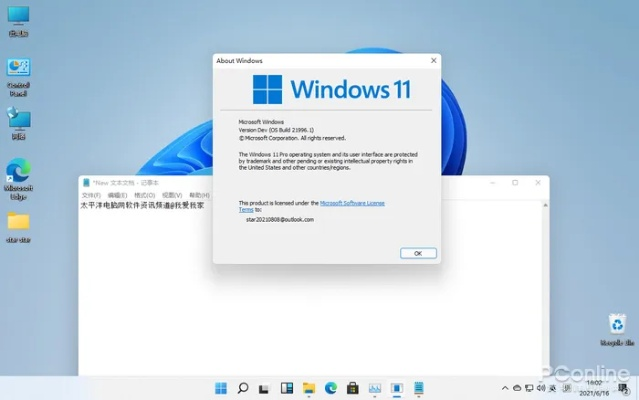Open the notification center icon

[x=624, y=389]
